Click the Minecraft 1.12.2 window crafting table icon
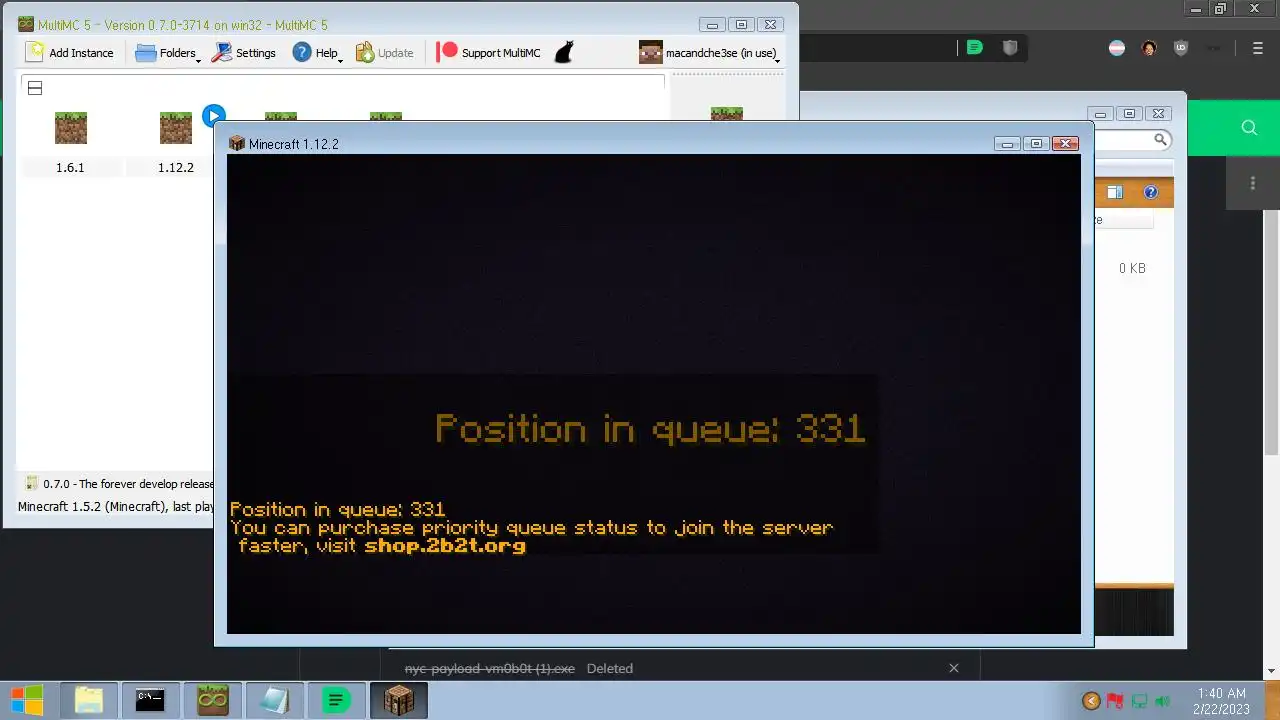 [x=237, y=144]
